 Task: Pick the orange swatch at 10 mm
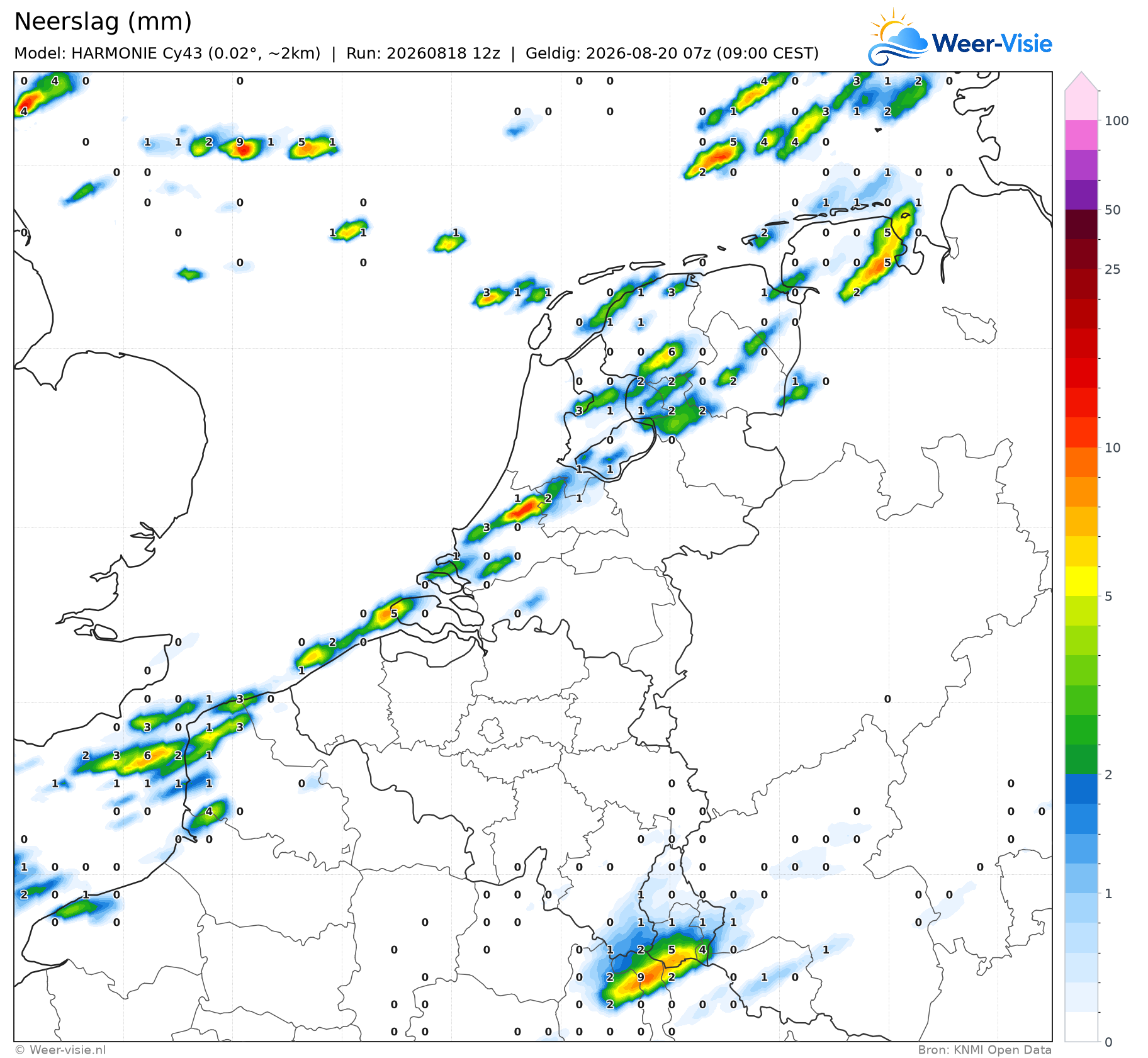click(x=1081, y=463)
